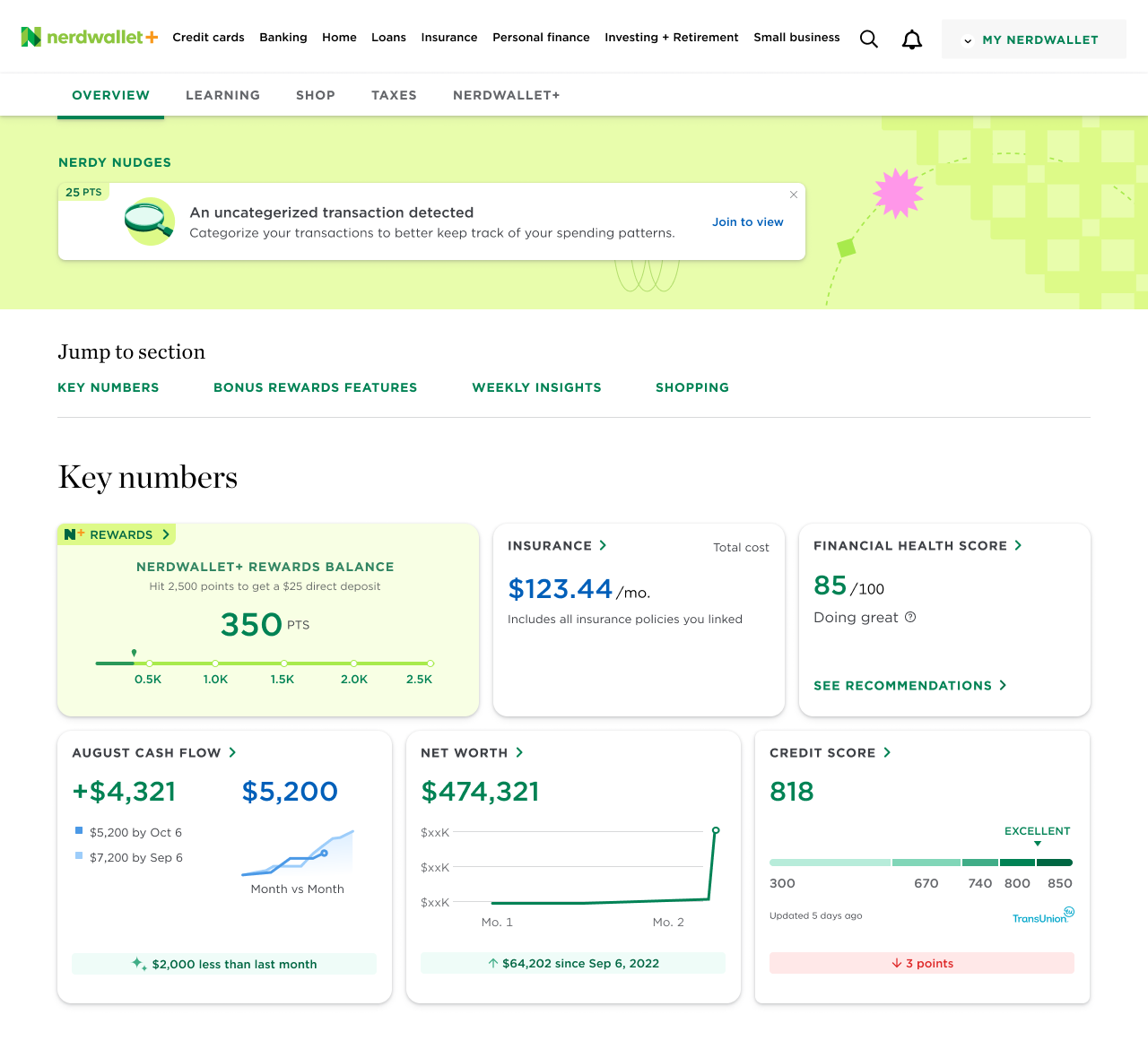This screenshot has height=1058, width=1148.
Task: Switch to the Learning tab
Action: tap(222, 95)
